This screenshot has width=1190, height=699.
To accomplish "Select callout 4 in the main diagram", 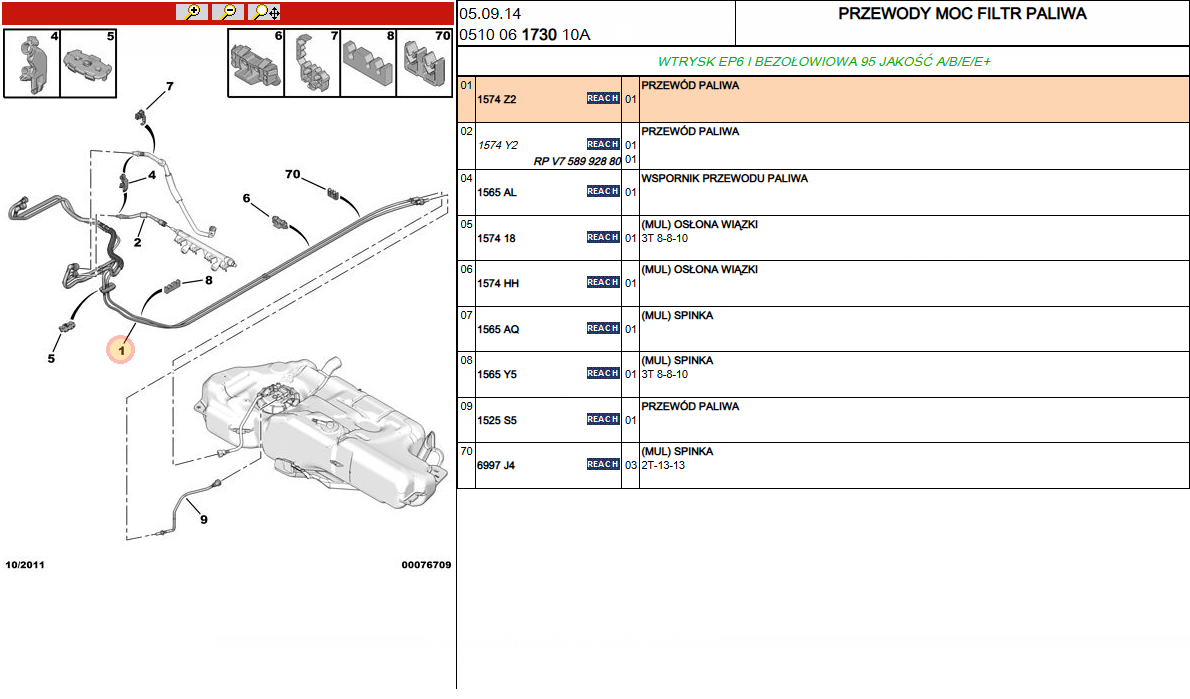I will click(152, 175).
